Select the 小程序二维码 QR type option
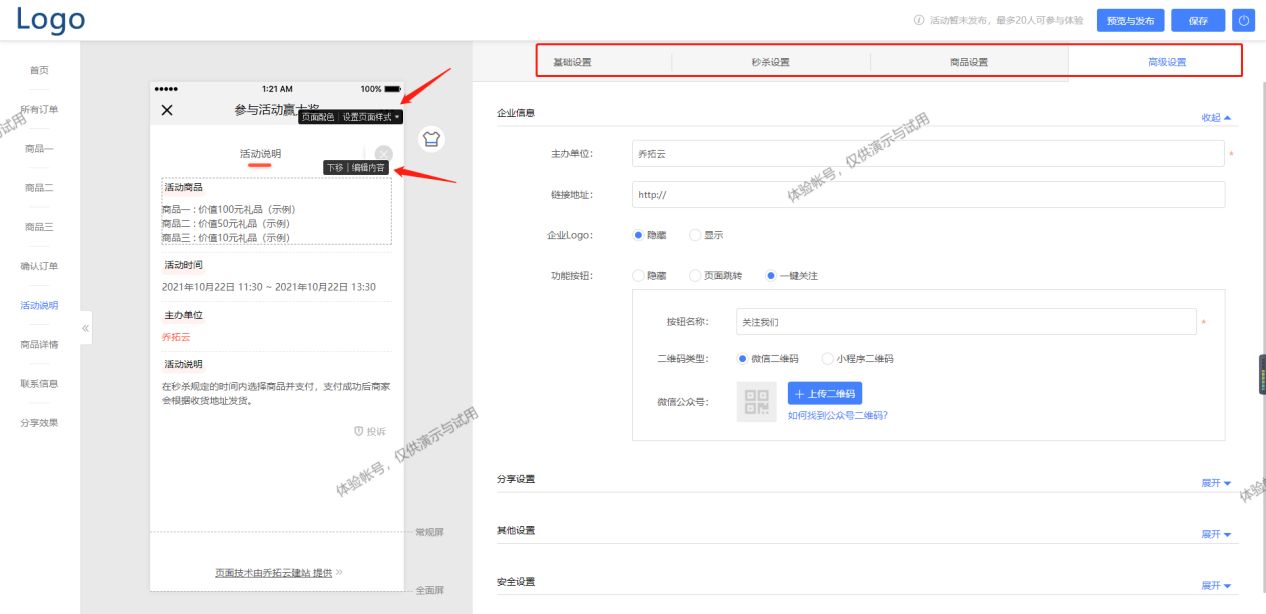This screenshot has height=614, width=1266. pyautogui.click(x=827, y=359)
